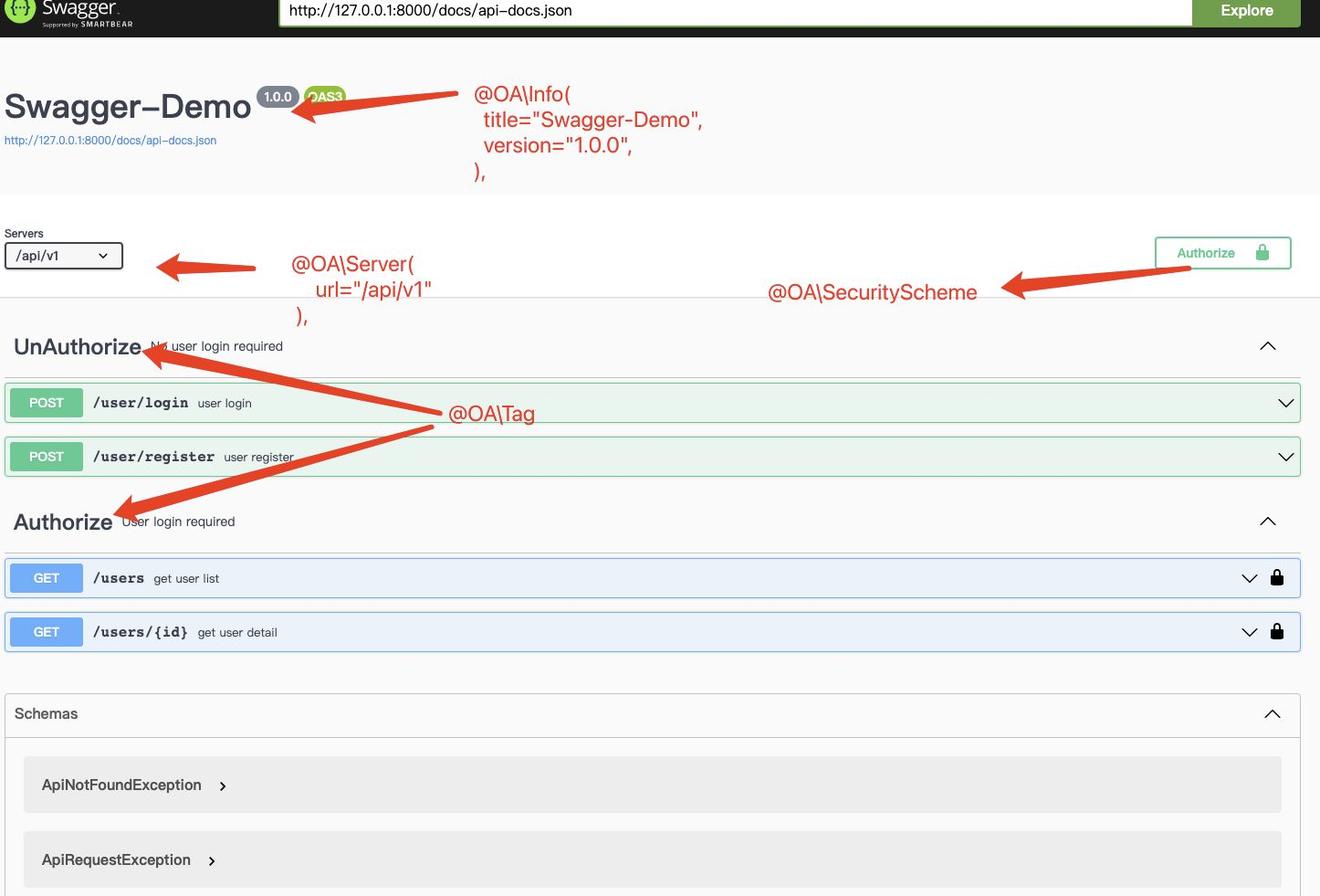Expand the POST /user/login operation

tap(1285, 403)
